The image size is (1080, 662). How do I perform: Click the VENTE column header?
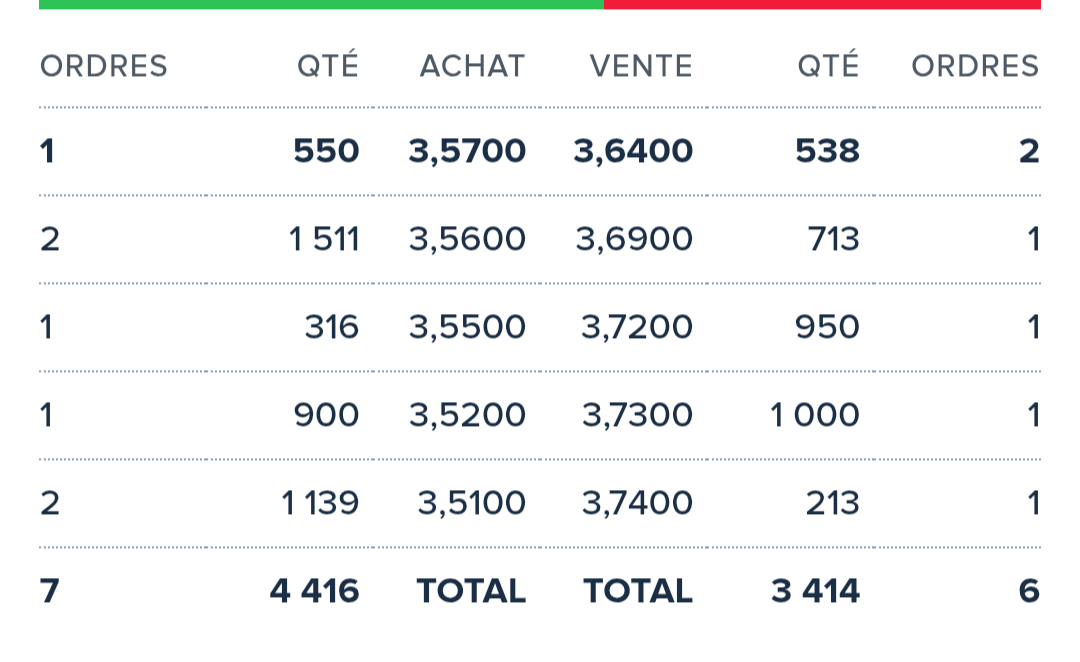pyautogui.click(x=641, y=67)
